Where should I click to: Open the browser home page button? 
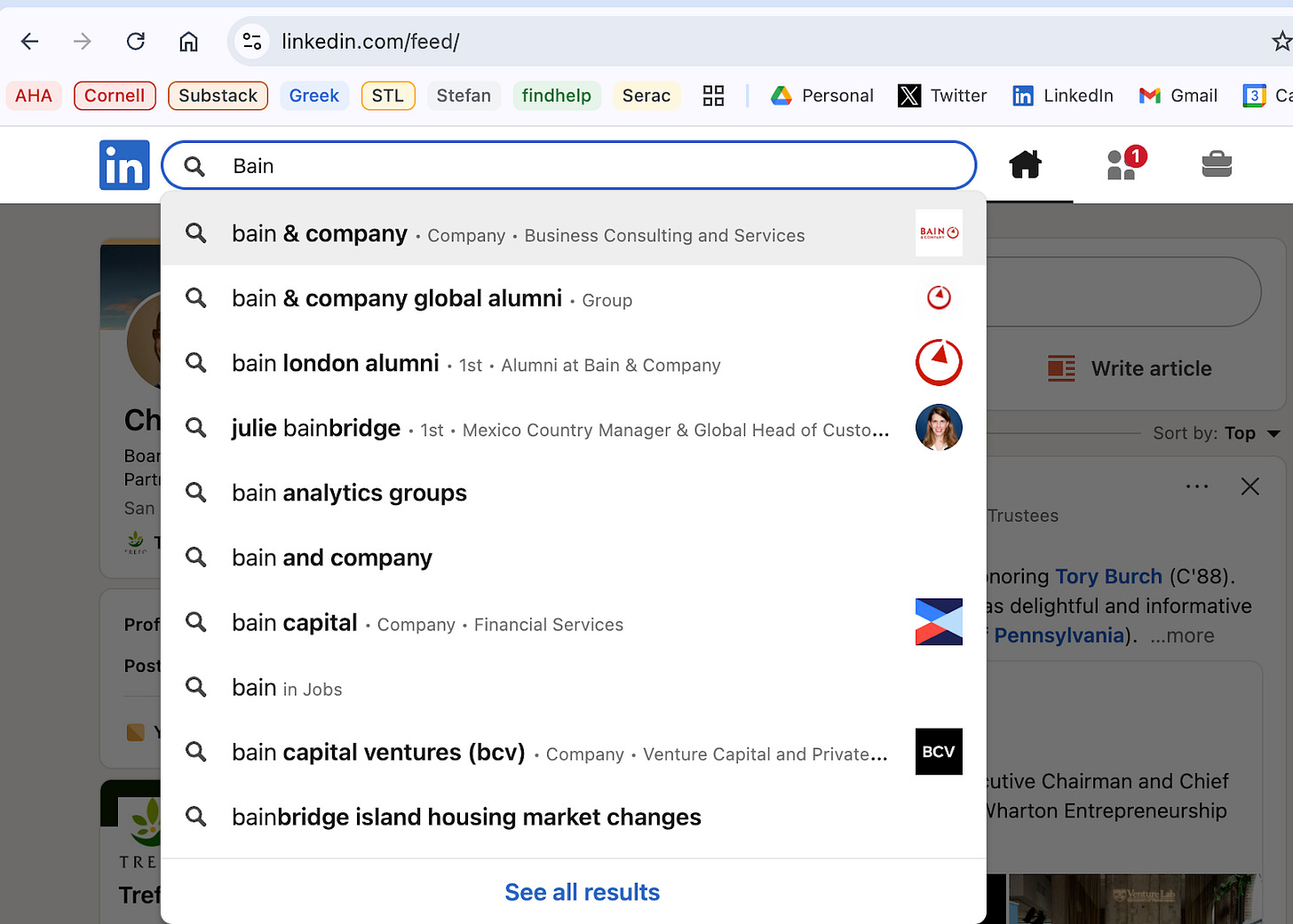(x=188, y=41)
